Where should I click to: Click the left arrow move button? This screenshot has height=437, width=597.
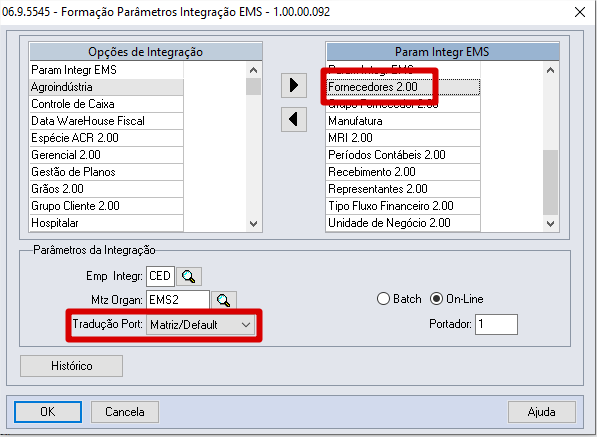[x=294, y=120]
